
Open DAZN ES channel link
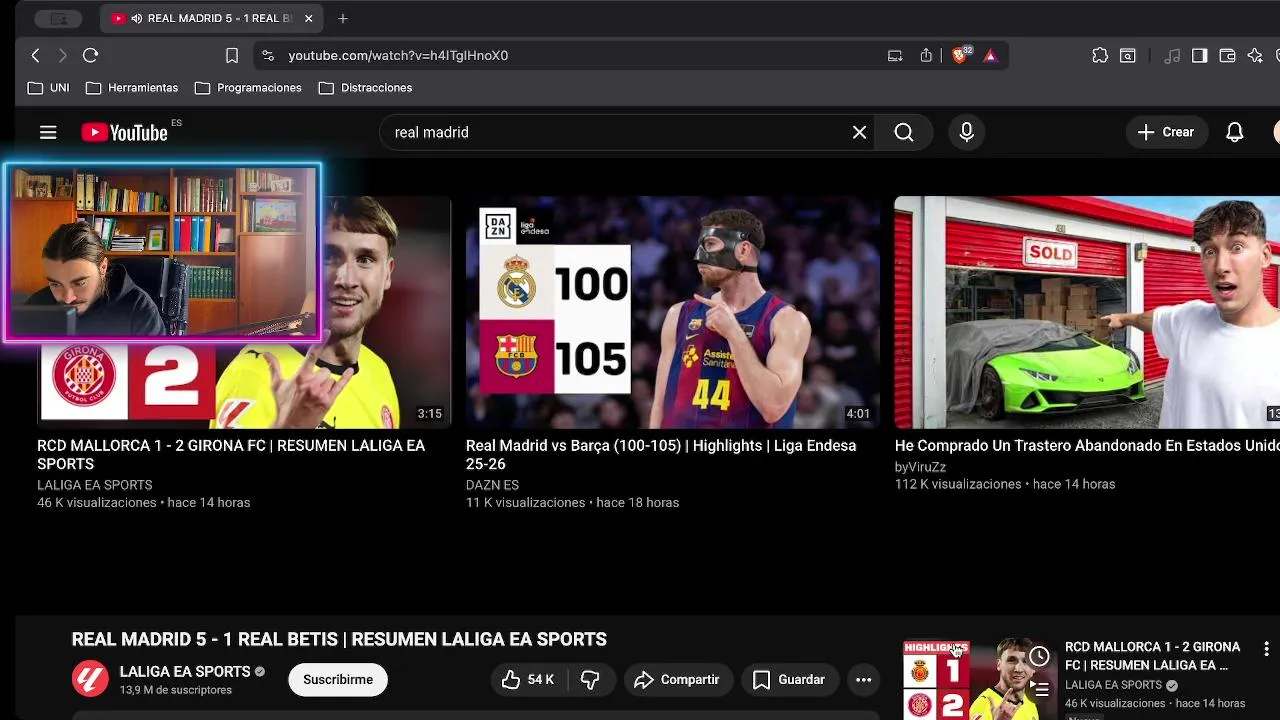click(x=492, y=485)
